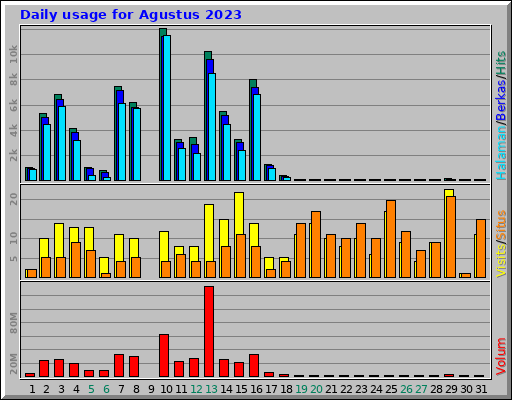Click the 'Daily usage for Agustus 2023' title

131,15
